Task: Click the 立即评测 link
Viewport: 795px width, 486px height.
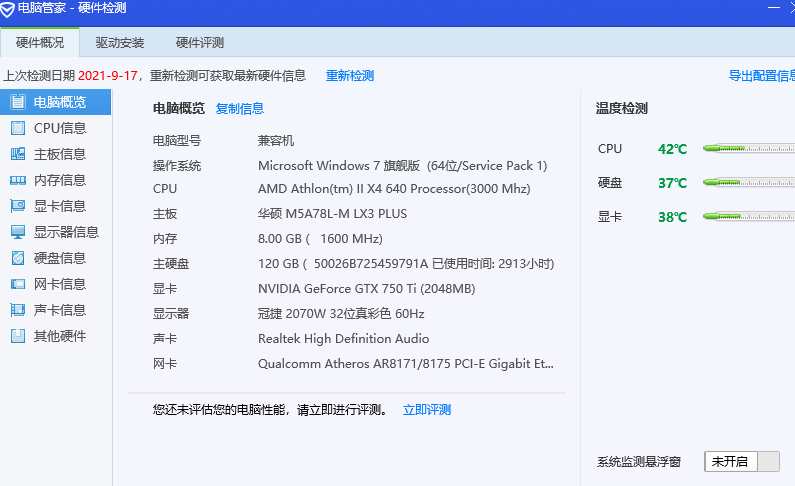Action: pyautogui.click(x=427, y=409)
